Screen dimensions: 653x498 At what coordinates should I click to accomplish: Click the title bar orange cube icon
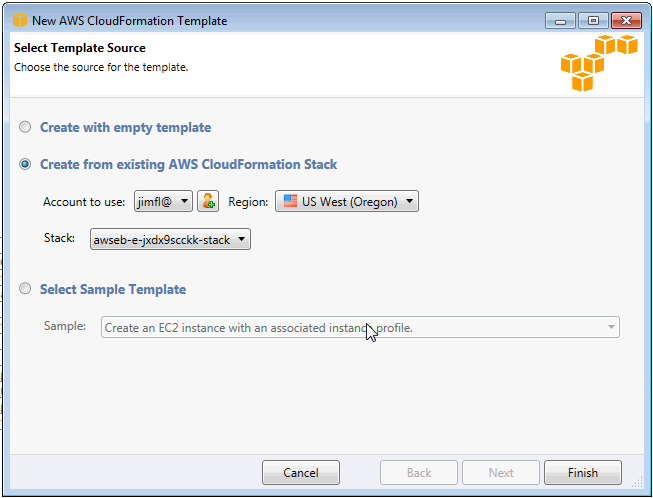pyautogui.click(x=20, y=20)
